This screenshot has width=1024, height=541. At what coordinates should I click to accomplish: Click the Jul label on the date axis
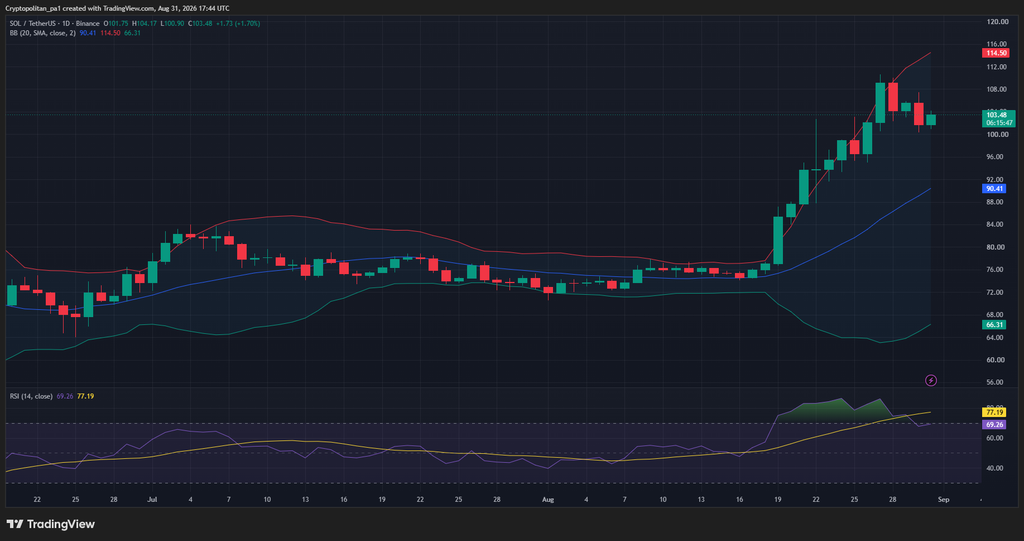coord(152,499)
